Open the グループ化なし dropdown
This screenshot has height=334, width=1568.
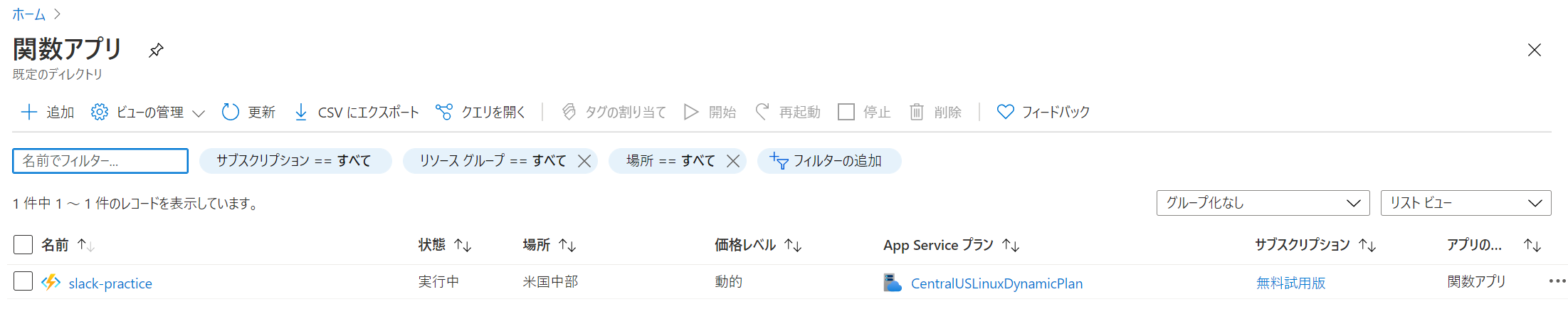pos(1263,203)
